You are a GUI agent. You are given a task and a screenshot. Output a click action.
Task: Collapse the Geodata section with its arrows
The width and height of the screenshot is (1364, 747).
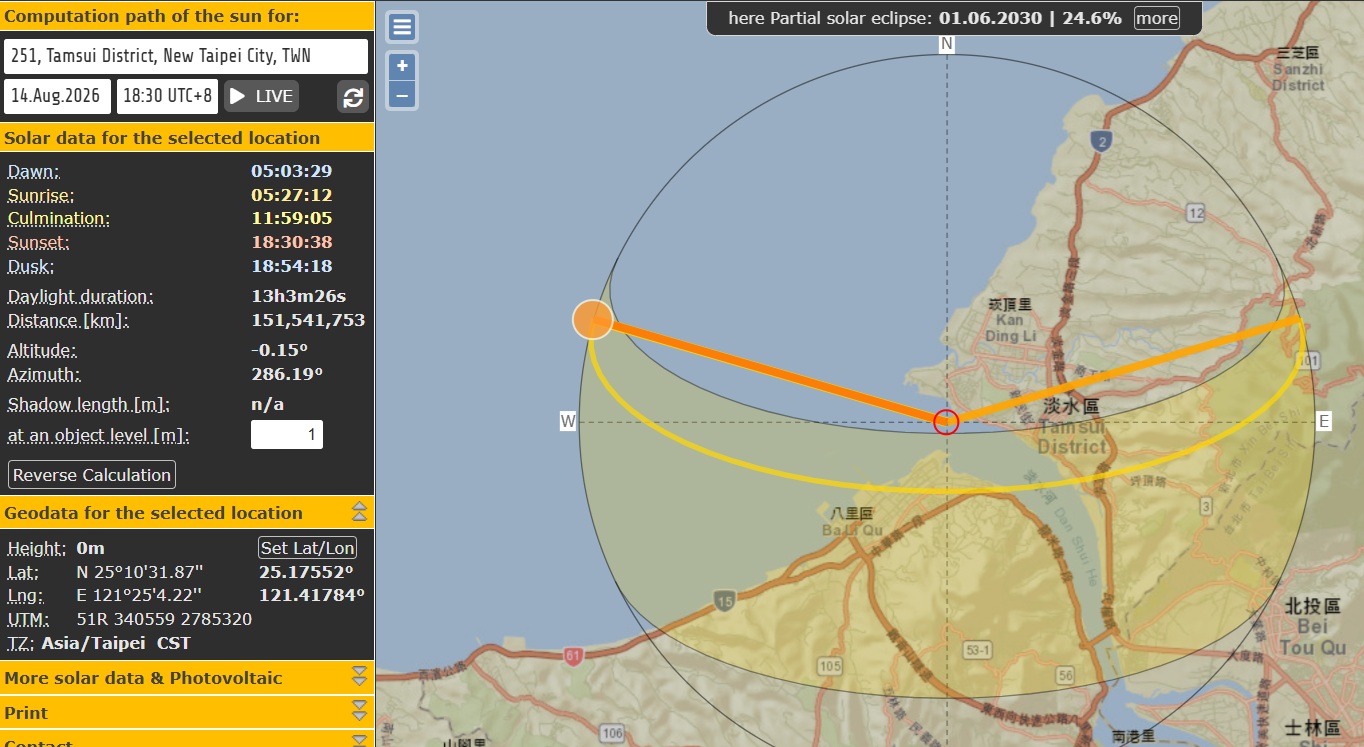(359, 512)
